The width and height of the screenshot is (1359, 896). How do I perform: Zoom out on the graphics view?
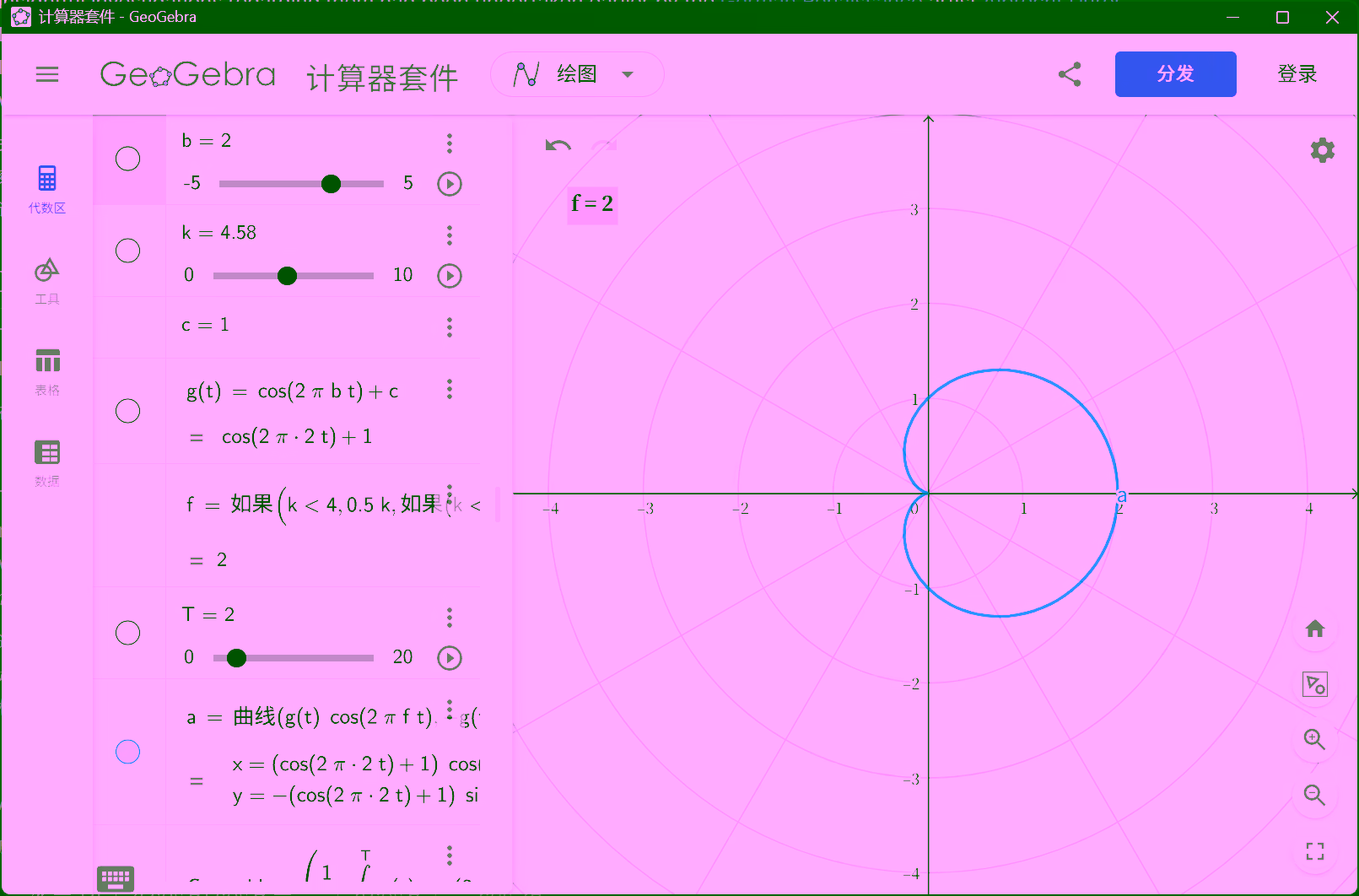[1314, 796]
